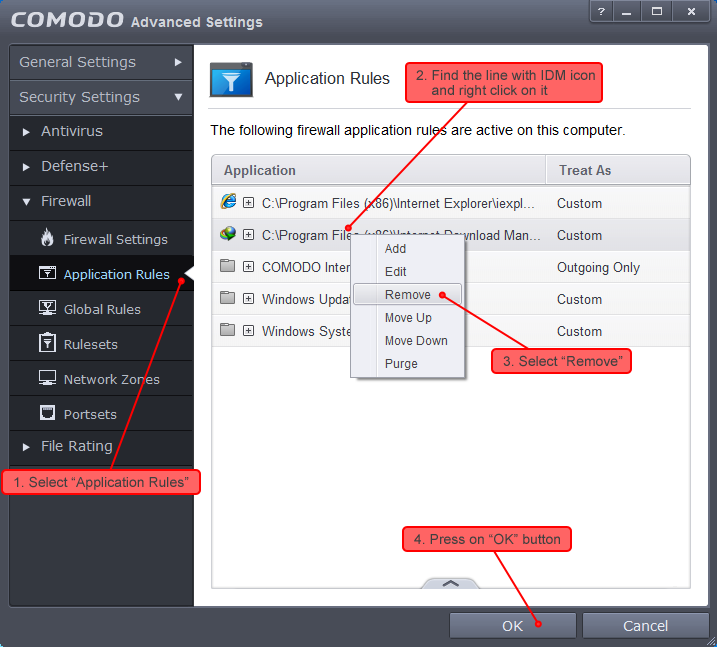Select Remove in the context menu
The width and height of the screenshot is (717, 647).
(x=407, y=294)
